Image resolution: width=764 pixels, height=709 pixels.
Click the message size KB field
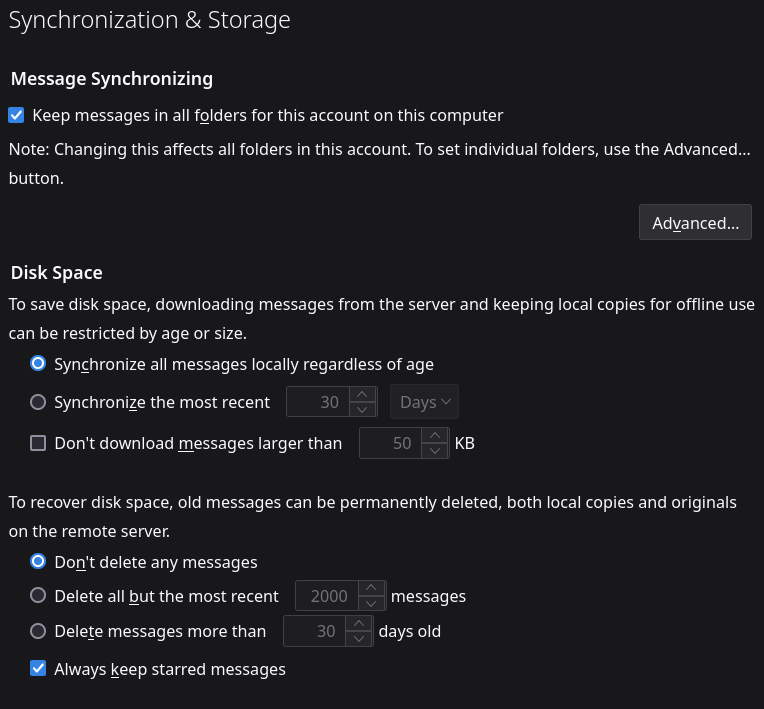(391, 443)
